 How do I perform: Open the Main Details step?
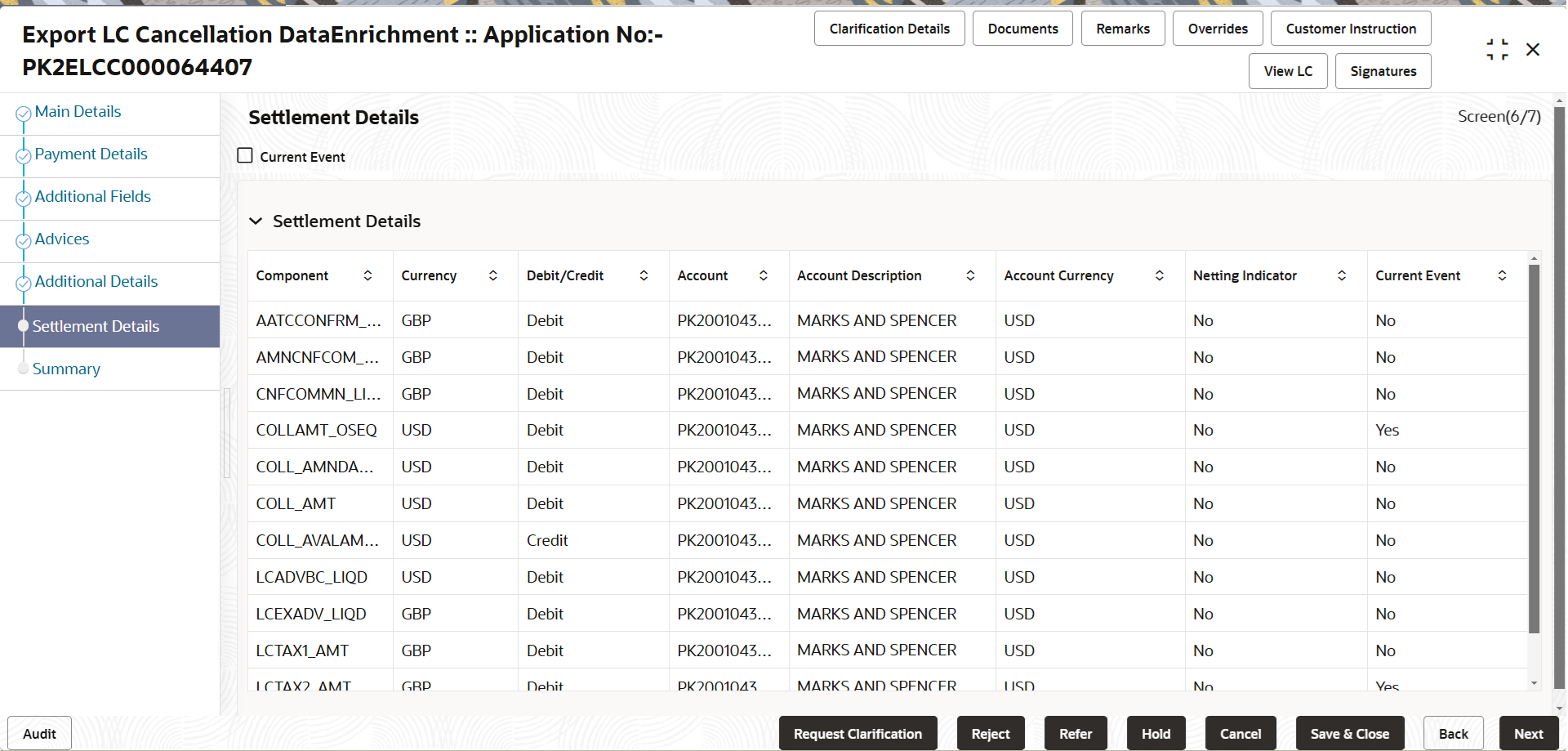[x=78, y=112]
